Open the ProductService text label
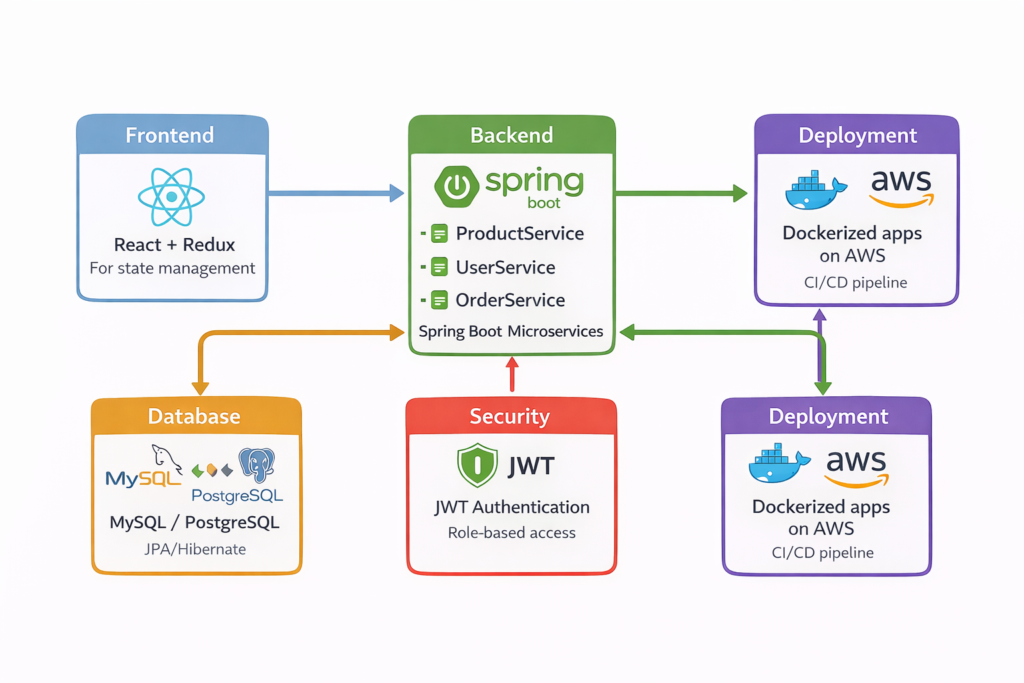Screen dimensions: 1024x683 [x=519, y=234]
